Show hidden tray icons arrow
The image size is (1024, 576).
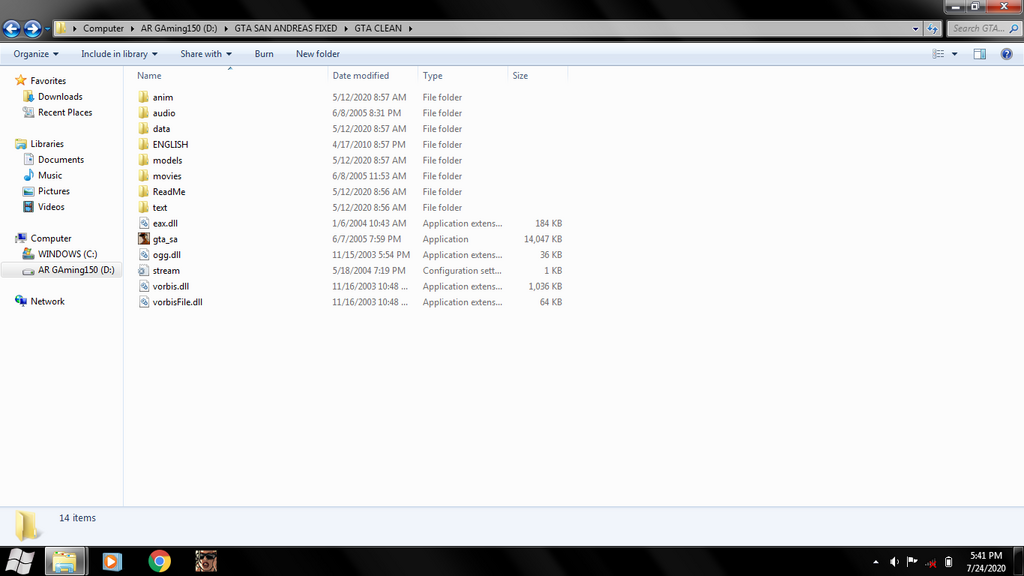(875, 562)
